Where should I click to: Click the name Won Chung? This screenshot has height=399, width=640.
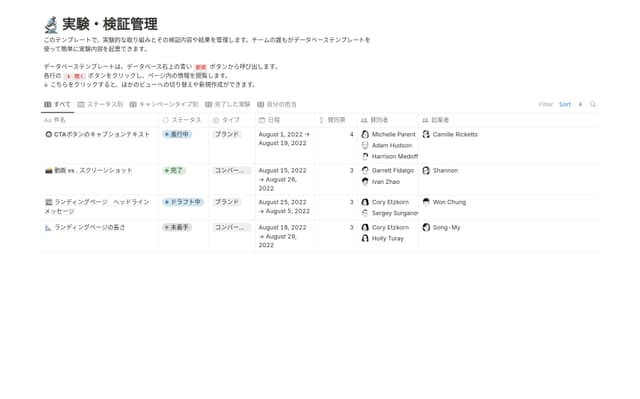[x=449, y=202]
